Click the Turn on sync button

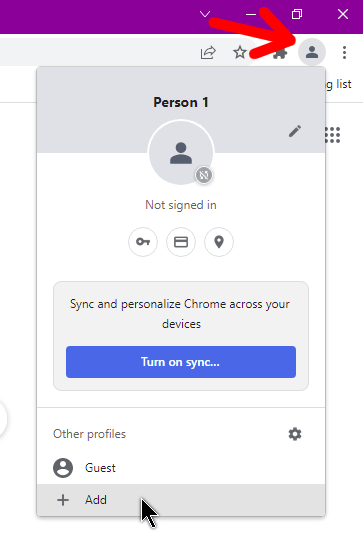point(181,362)
